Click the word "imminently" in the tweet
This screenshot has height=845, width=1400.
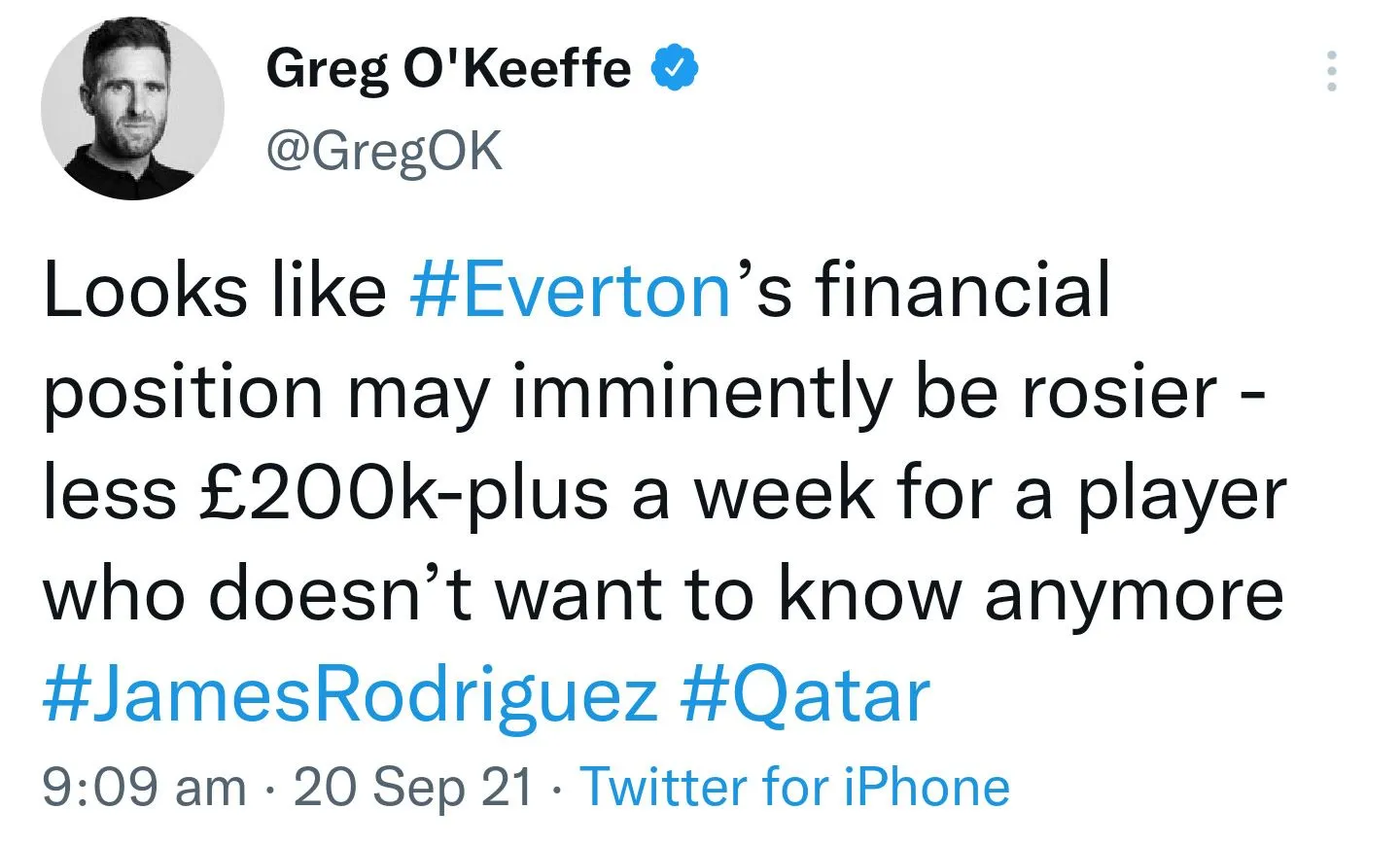701,392
